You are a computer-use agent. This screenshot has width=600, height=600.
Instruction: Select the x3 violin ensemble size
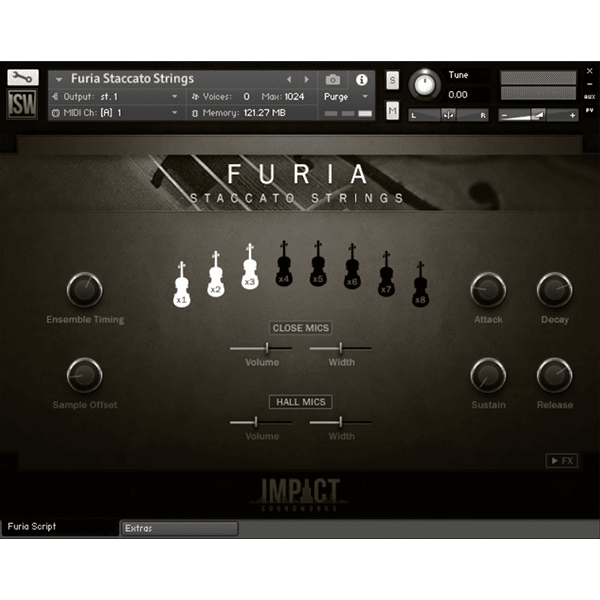(250, 267)
